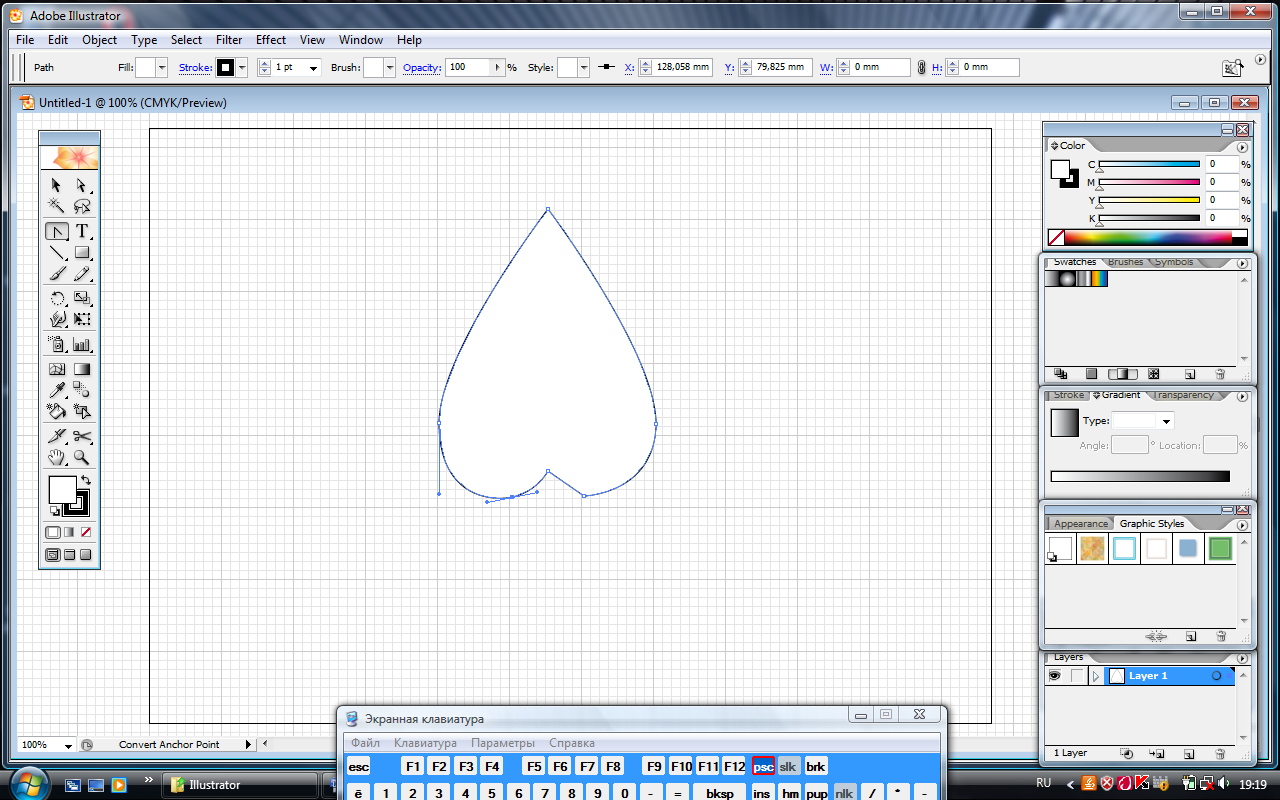Viewport: 1280px width, 800px height.
Task: Select the Paintbrush tool
Action: pos(57,273)
